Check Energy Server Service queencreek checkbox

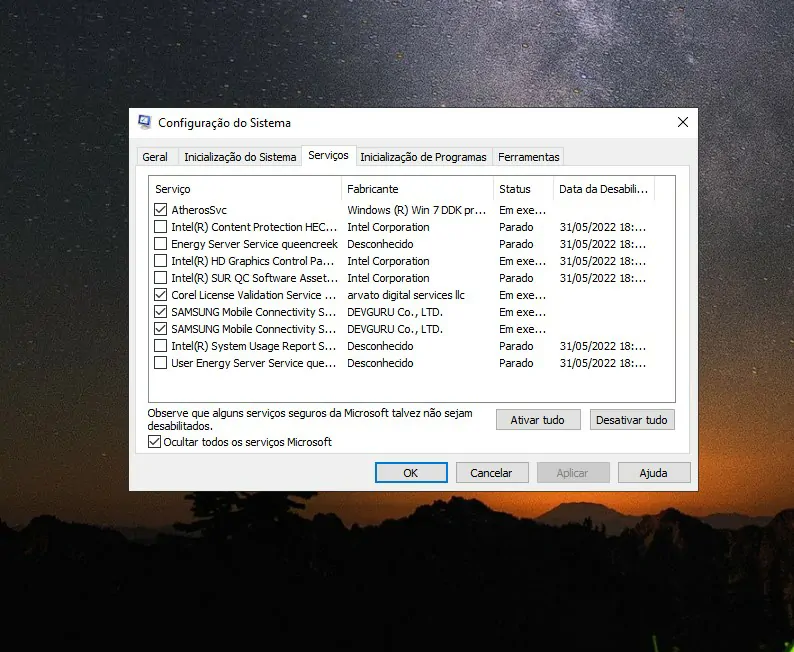tap(161, 244)
